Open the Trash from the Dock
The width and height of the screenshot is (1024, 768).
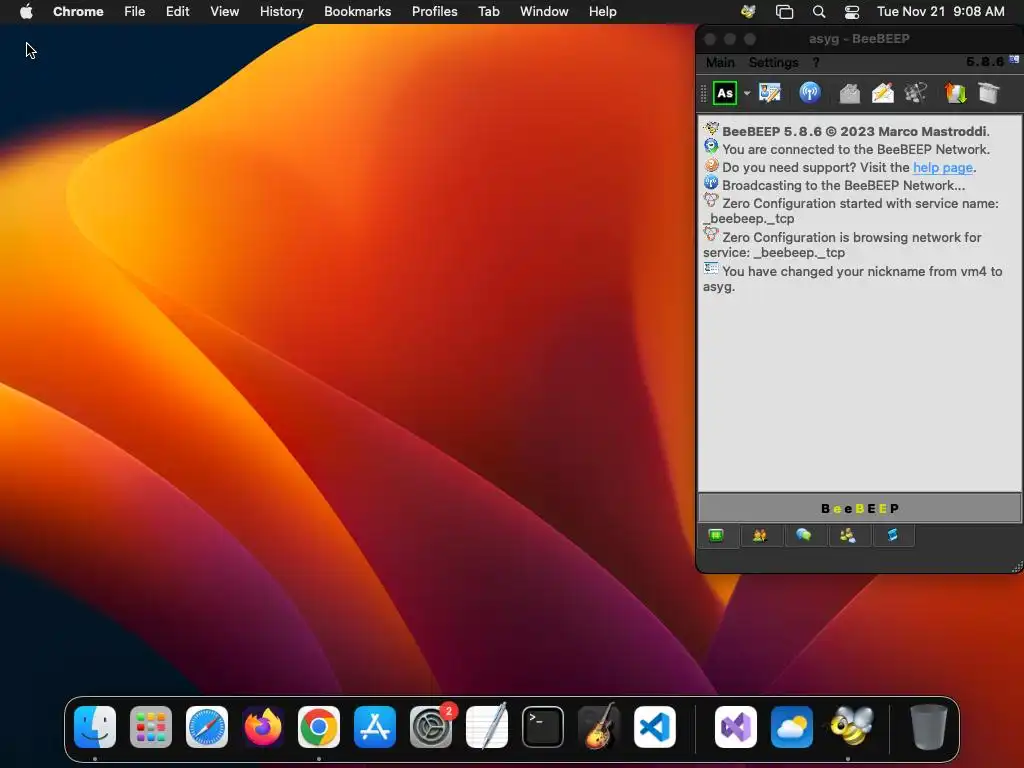pos(928,727)
